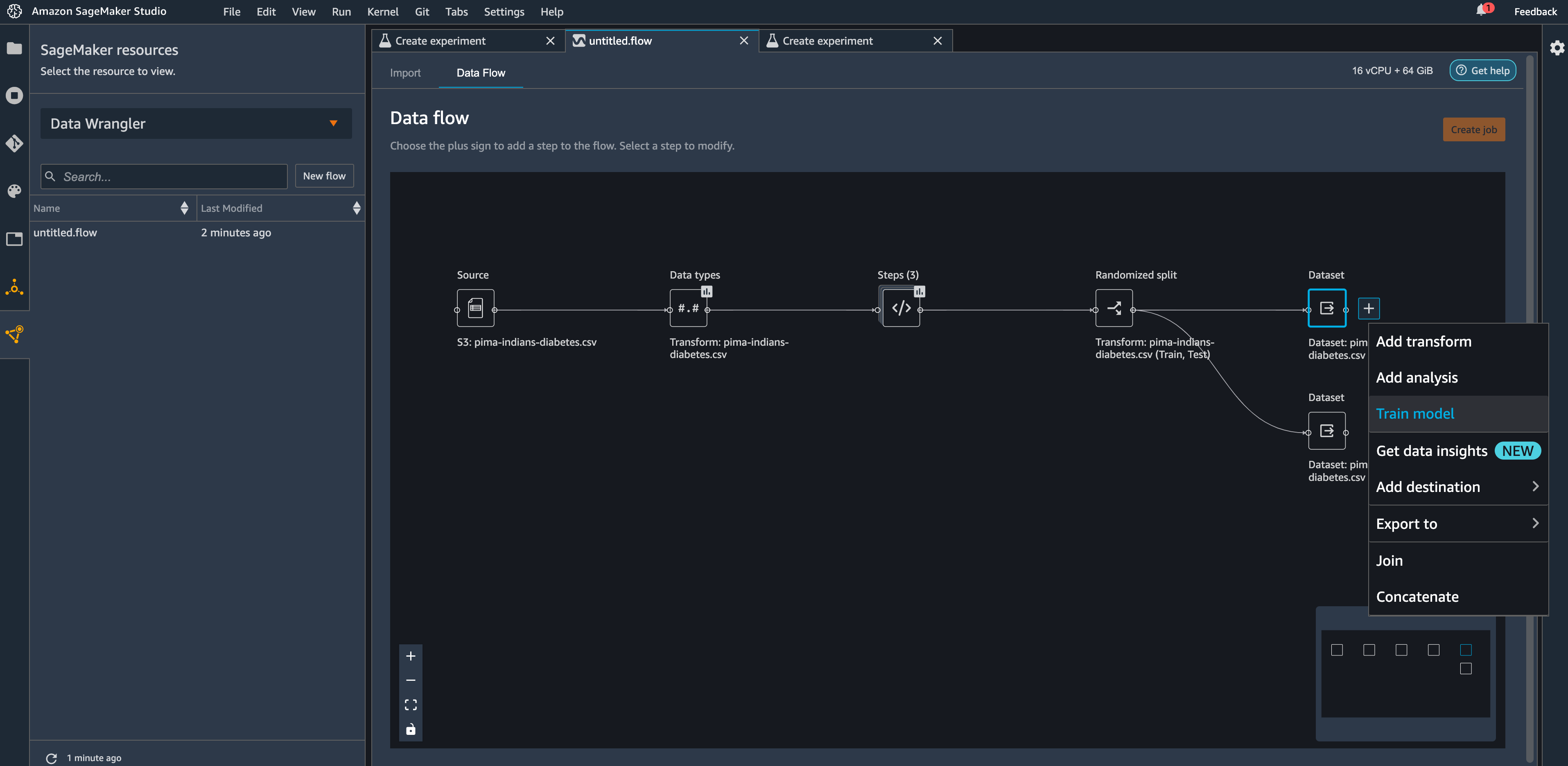Image resolution: width=1568 pixels, height=766 pixels.
Task: Sort by Last Modified column arrows
Action: (357, 208)
